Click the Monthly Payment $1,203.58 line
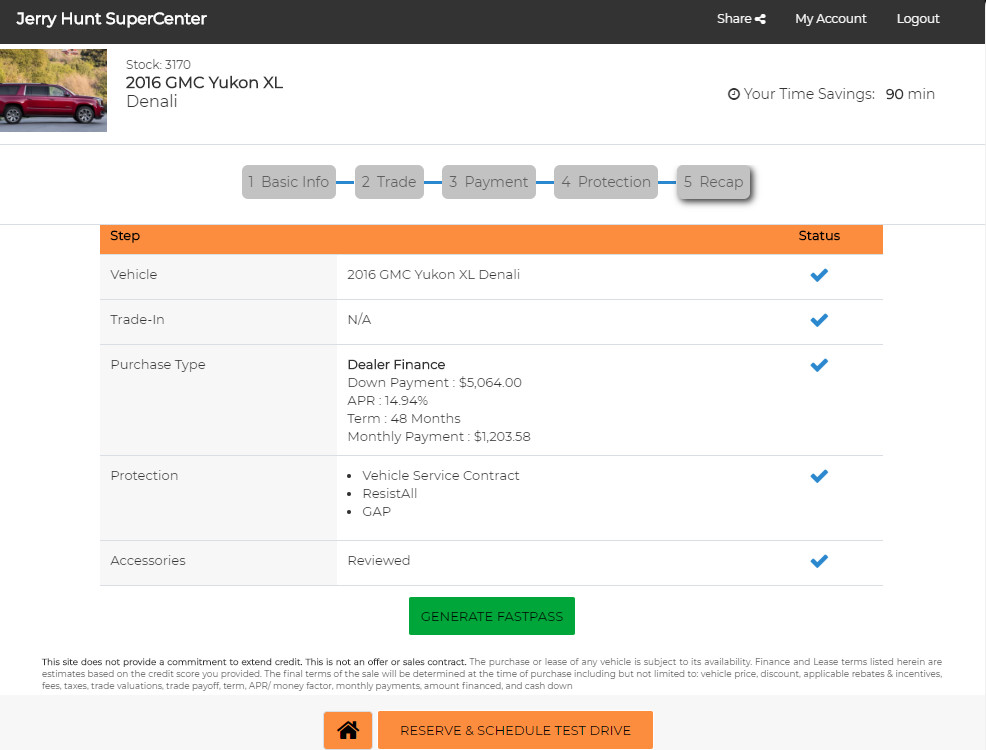 [x=439, y=437]
